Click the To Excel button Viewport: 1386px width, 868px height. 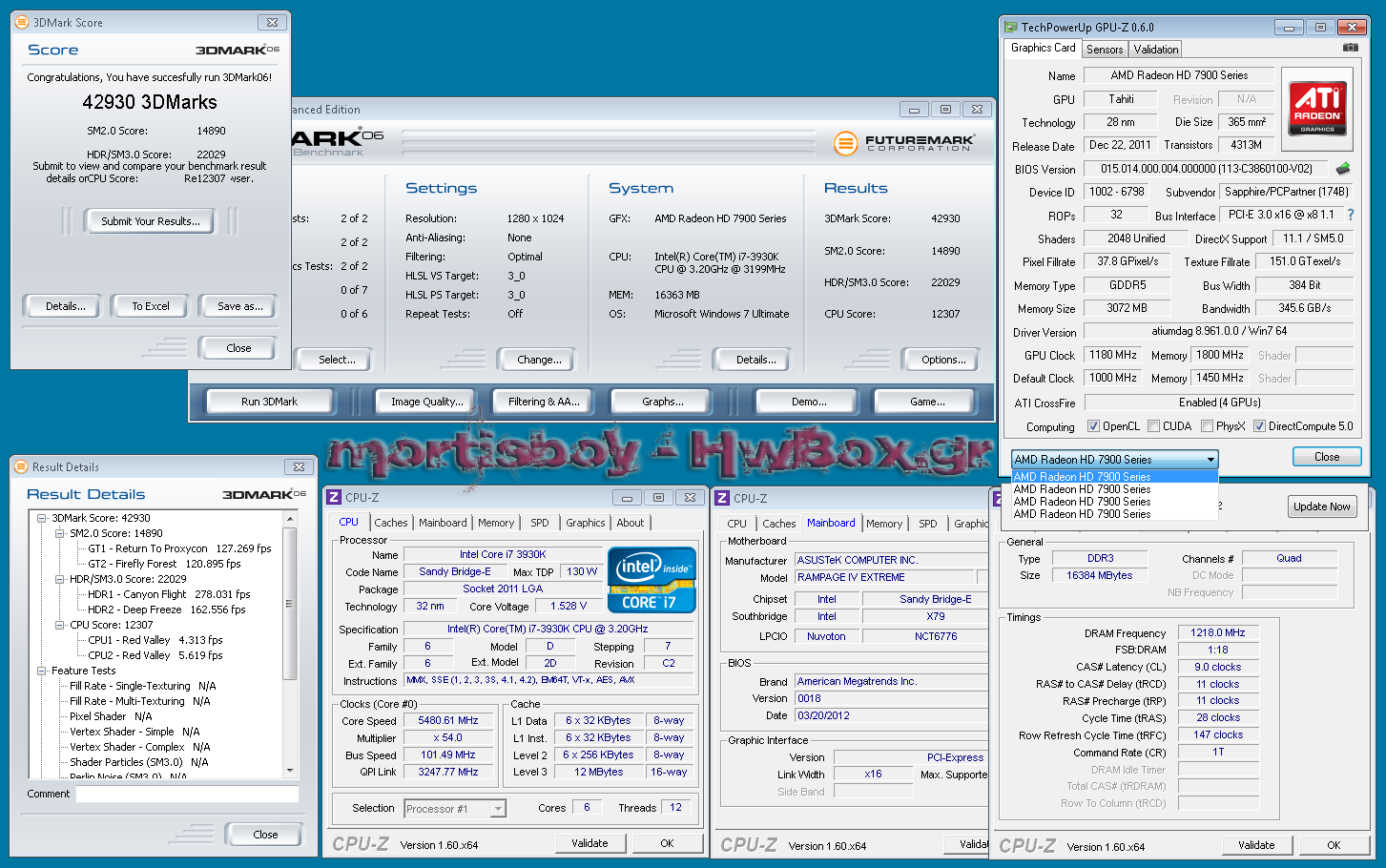151,306
